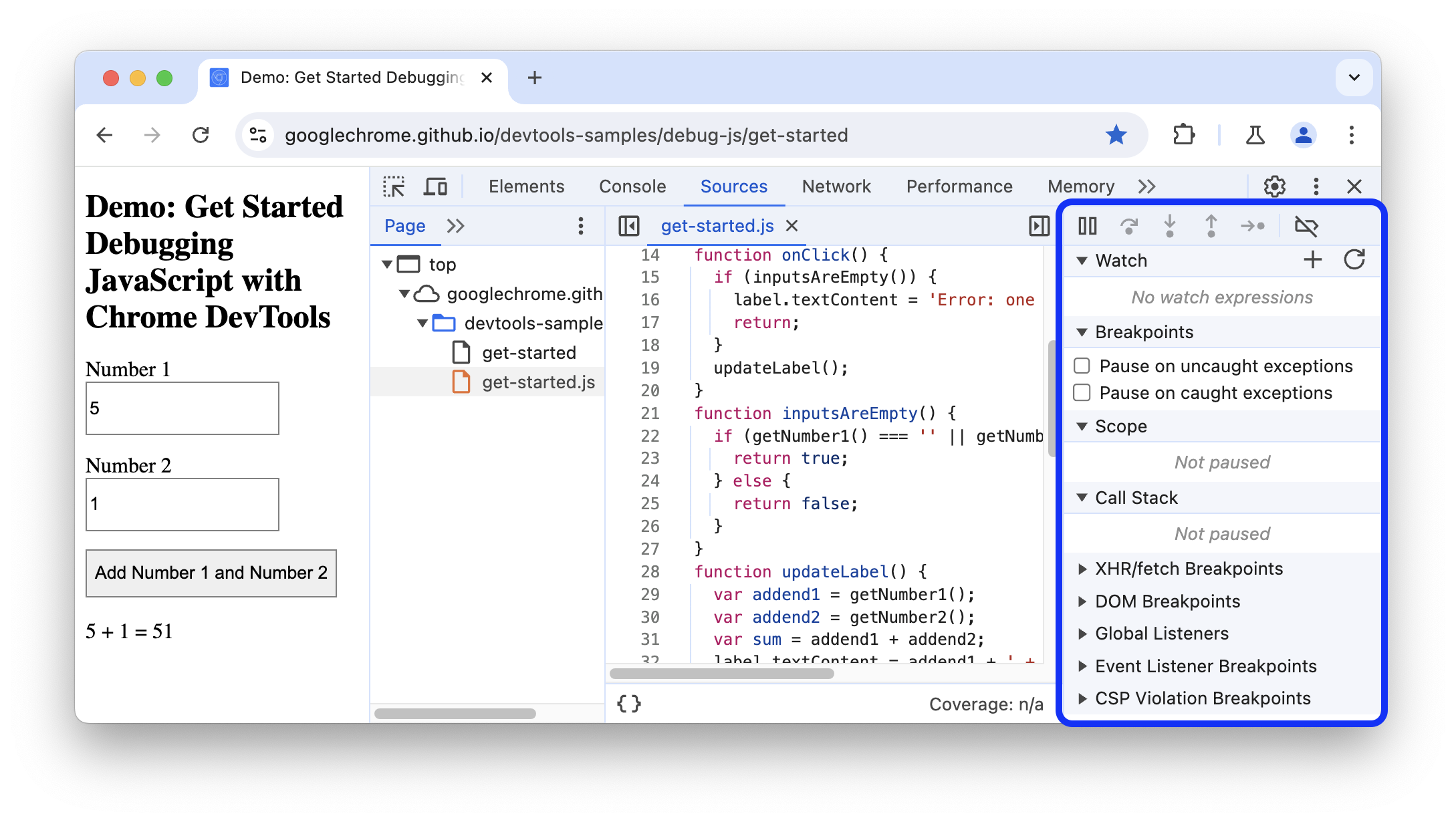
Task: Switch to the Network tab
Action: tap(836, 185)
